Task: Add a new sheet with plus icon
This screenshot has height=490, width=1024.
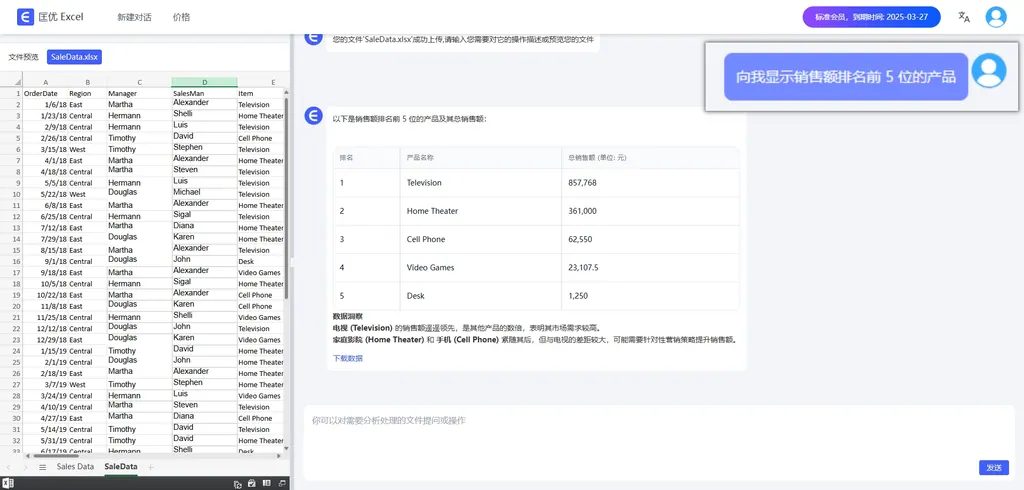Action: (x=151, y=467)
